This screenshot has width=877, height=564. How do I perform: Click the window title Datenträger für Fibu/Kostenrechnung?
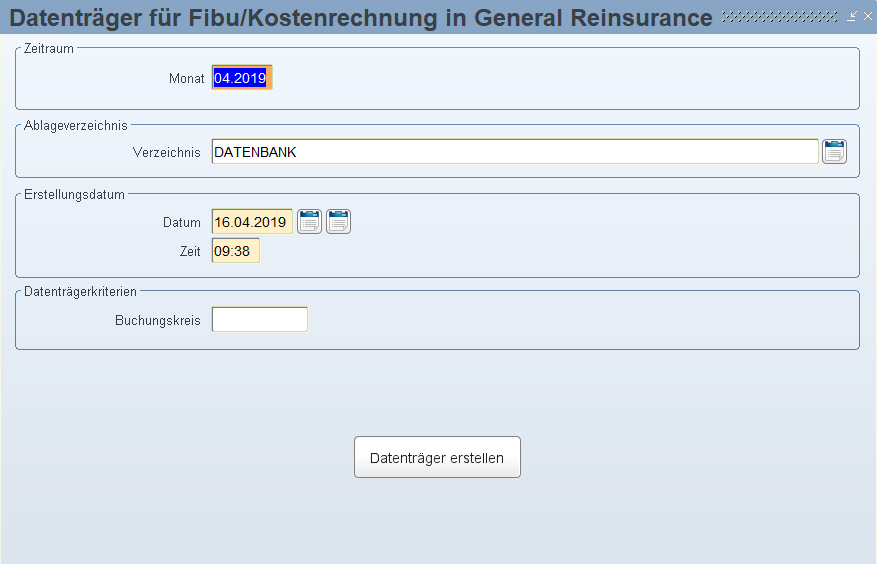pos(361,17)
